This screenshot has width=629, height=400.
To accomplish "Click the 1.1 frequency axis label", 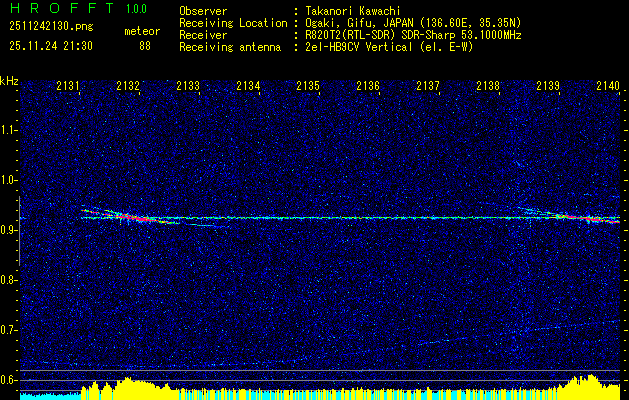I will point(9,129).
